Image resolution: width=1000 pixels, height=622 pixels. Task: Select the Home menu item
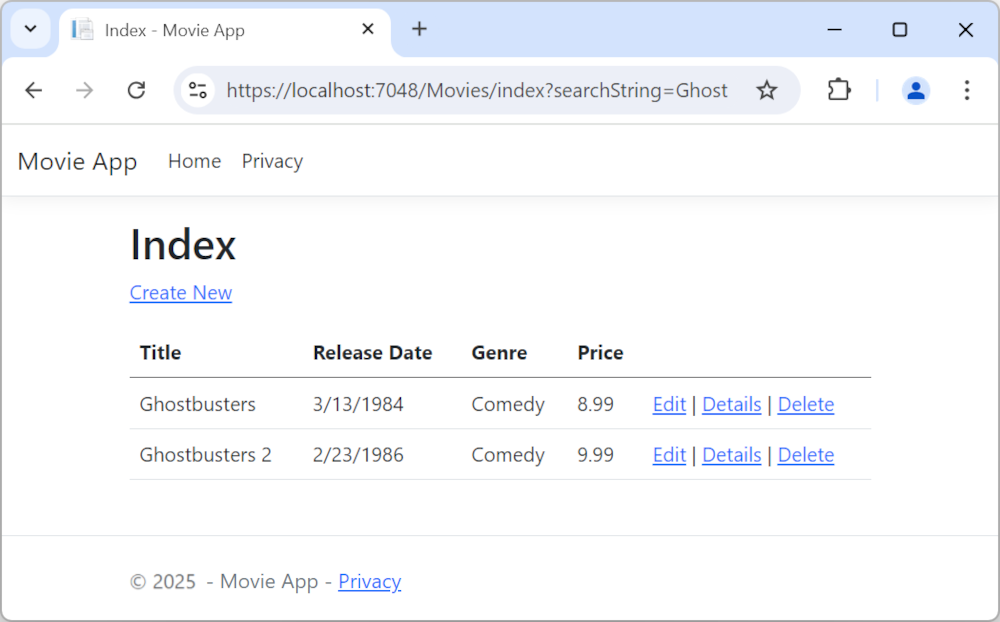coord(194,161)
